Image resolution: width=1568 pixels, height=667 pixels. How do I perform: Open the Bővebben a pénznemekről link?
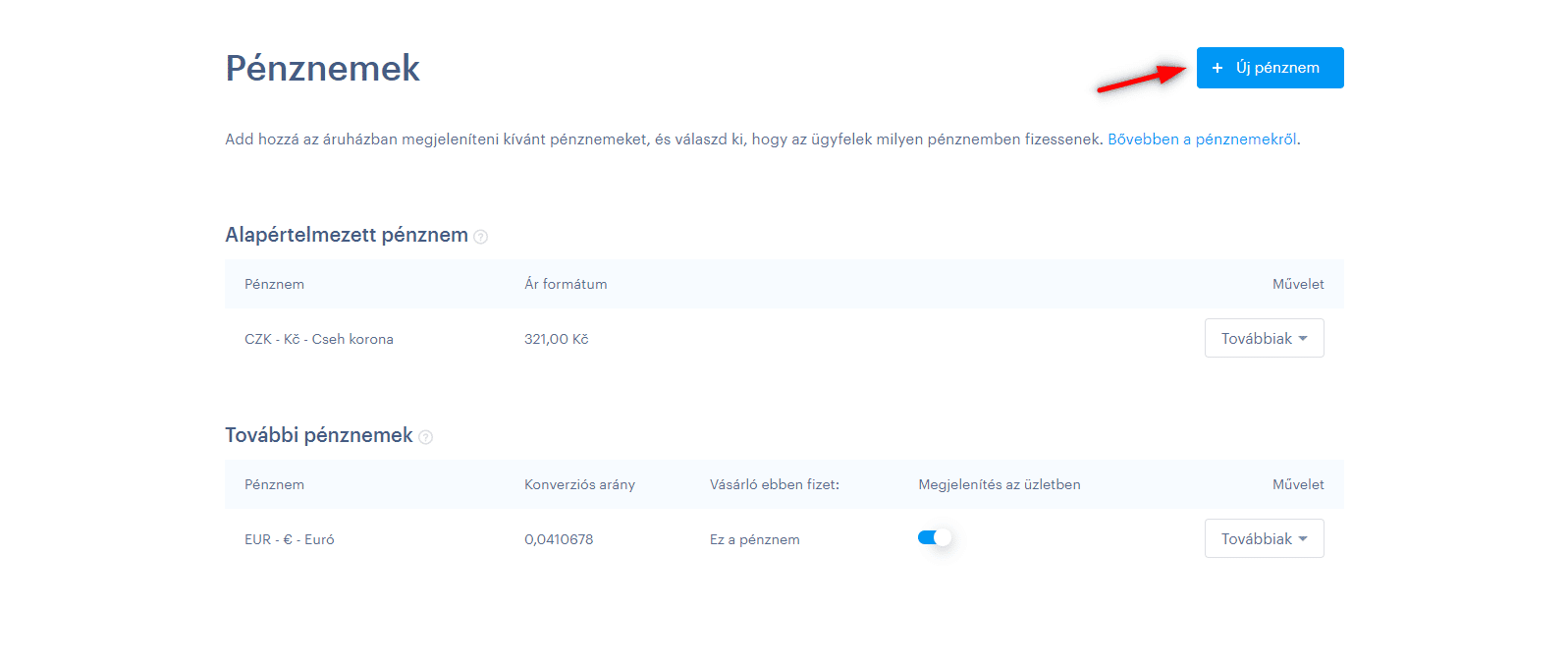[x=1202, y=139]
